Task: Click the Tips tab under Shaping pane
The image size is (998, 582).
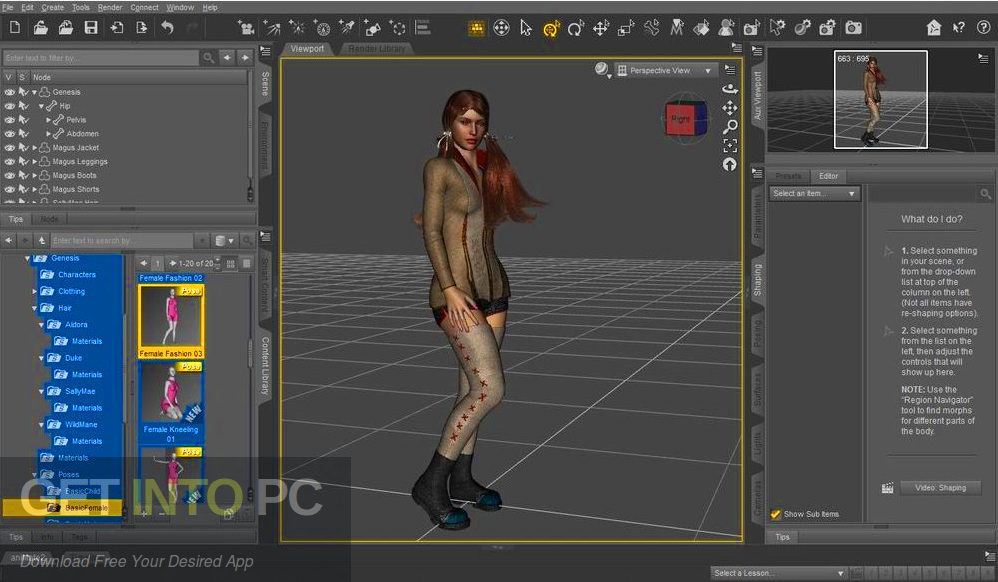Action: click(x=782, y=537)
